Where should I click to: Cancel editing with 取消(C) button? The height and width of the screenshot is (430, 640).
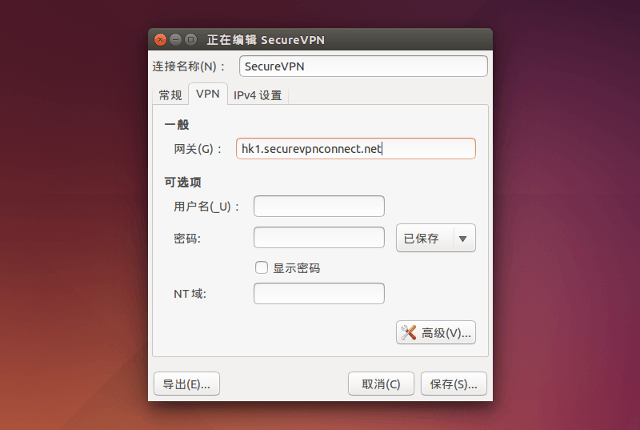point(381,384)
